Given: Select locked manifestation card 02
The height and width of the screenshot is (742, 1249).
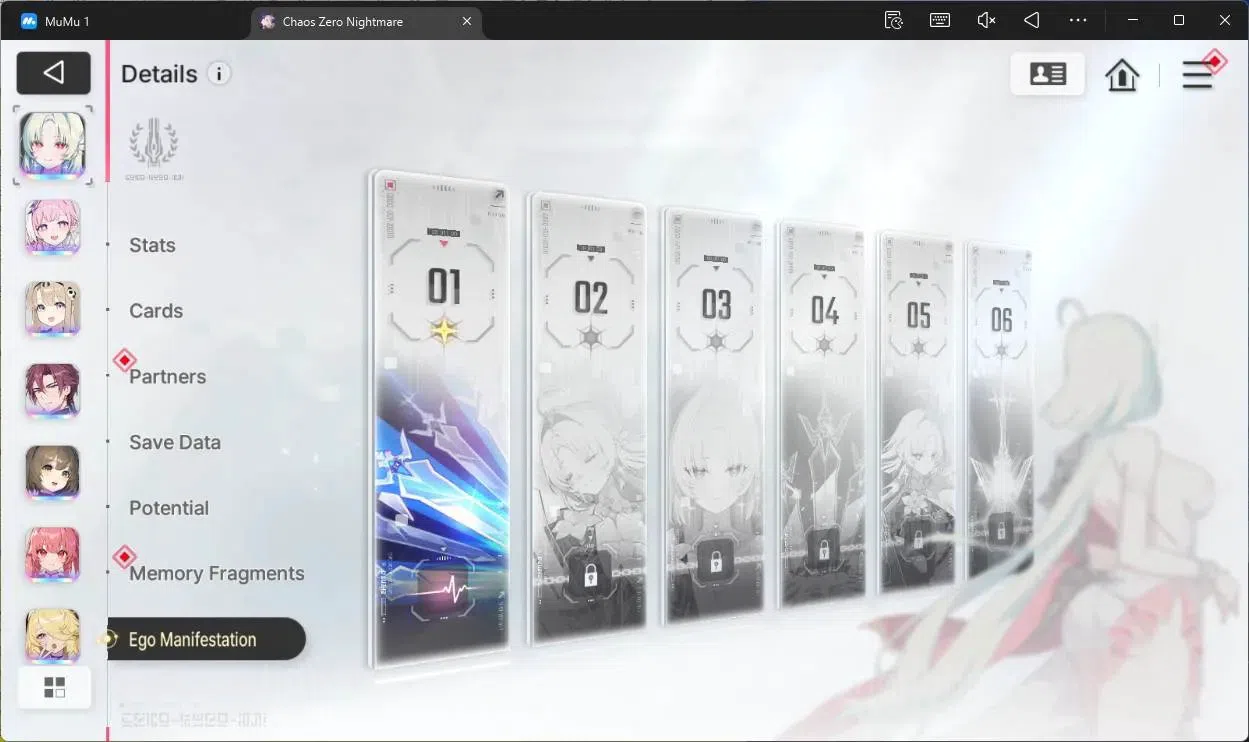Looking at the screenshot, I should pyautogui.click(x=588, y=418).
